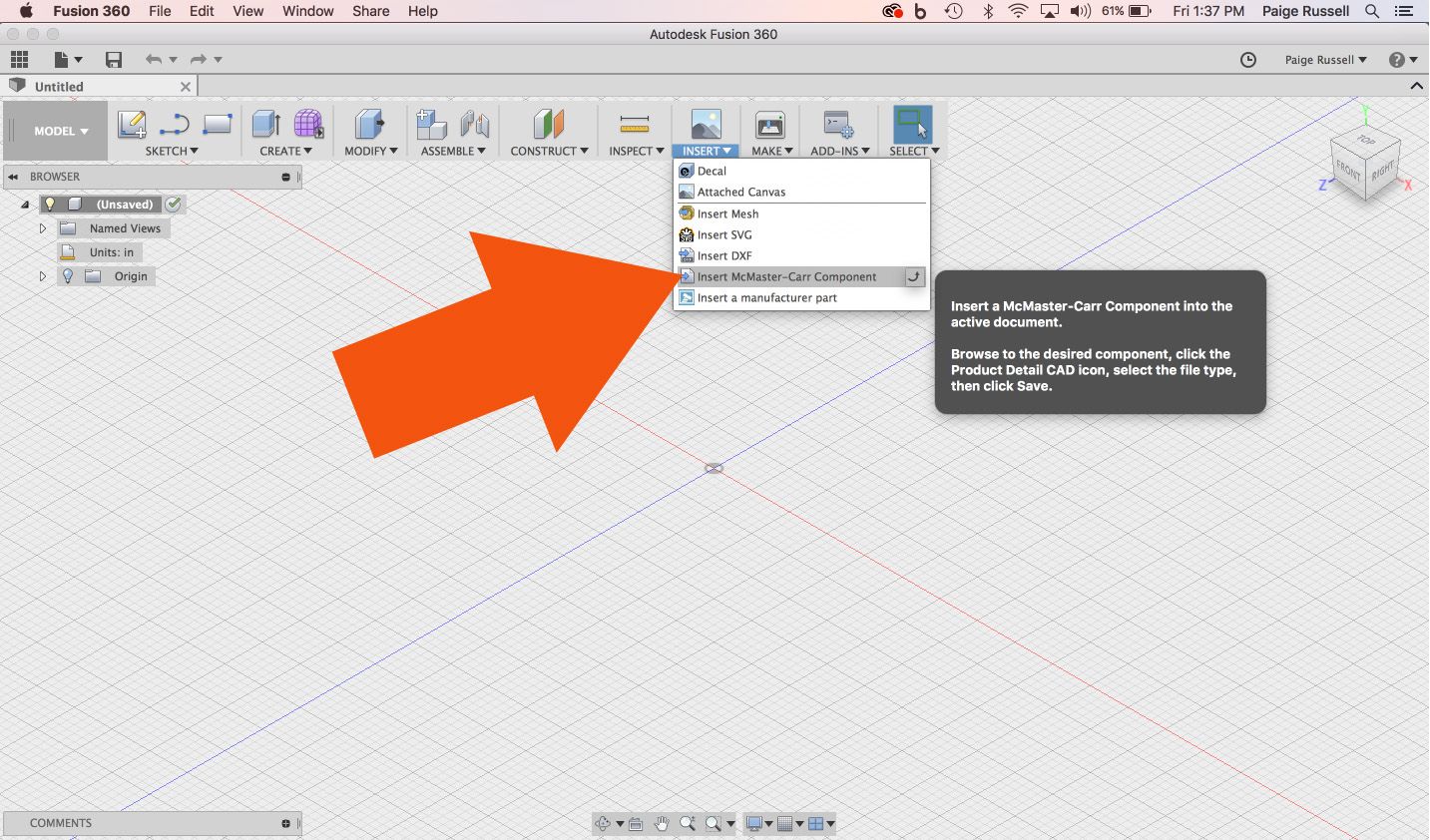The width and height of the screenshot is (1430, 840).
Task: Activate the Pan hand tool
Action: [x=662, y=823]
